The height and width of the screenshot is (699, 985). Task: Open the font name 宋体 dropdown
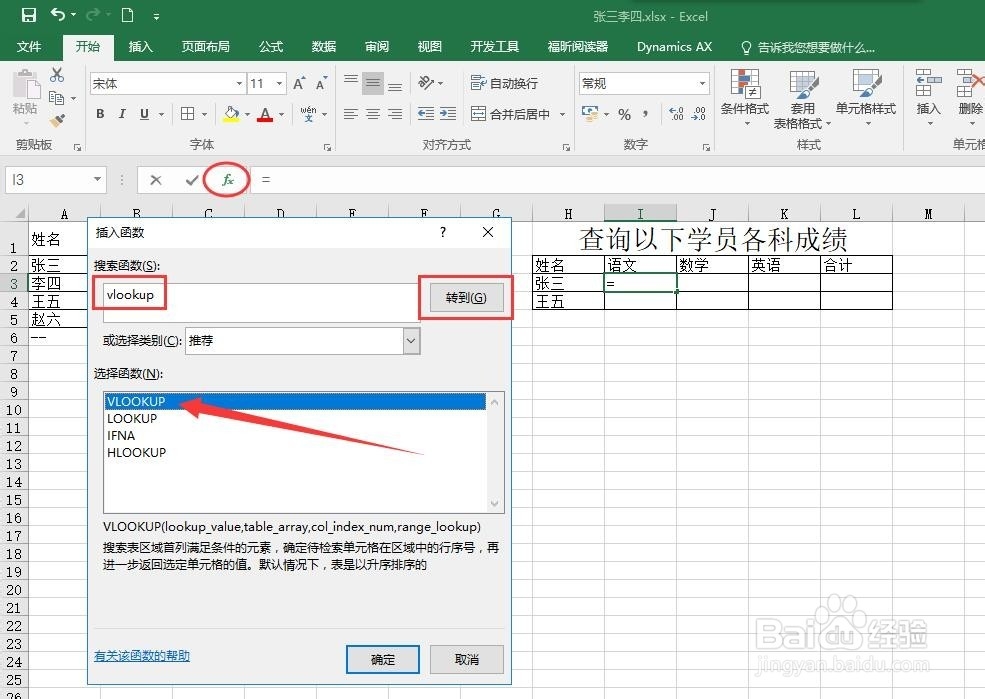tap(239, 84)
